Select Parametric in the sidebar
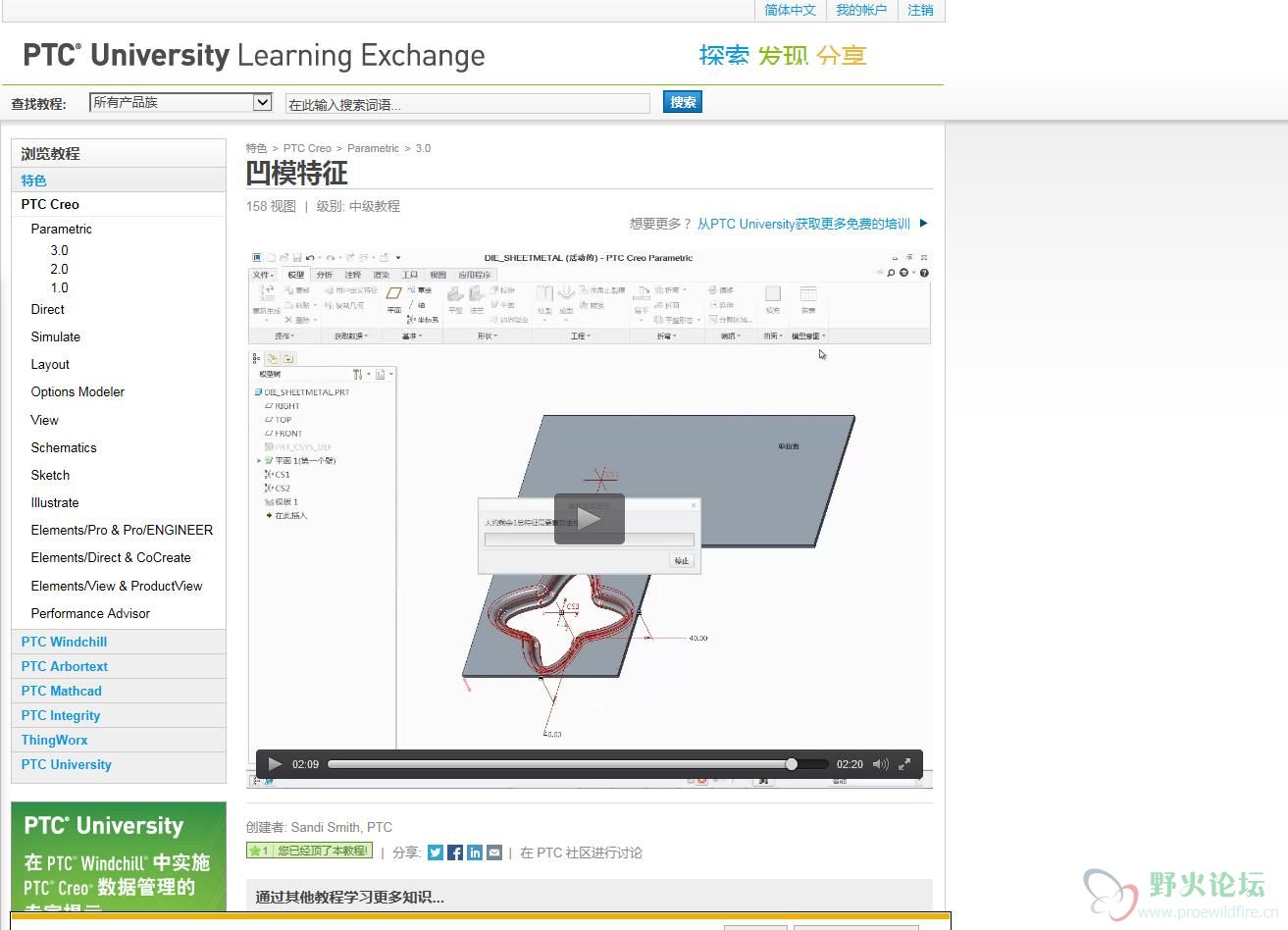The image size is (1288, 930). coord(61,229)
